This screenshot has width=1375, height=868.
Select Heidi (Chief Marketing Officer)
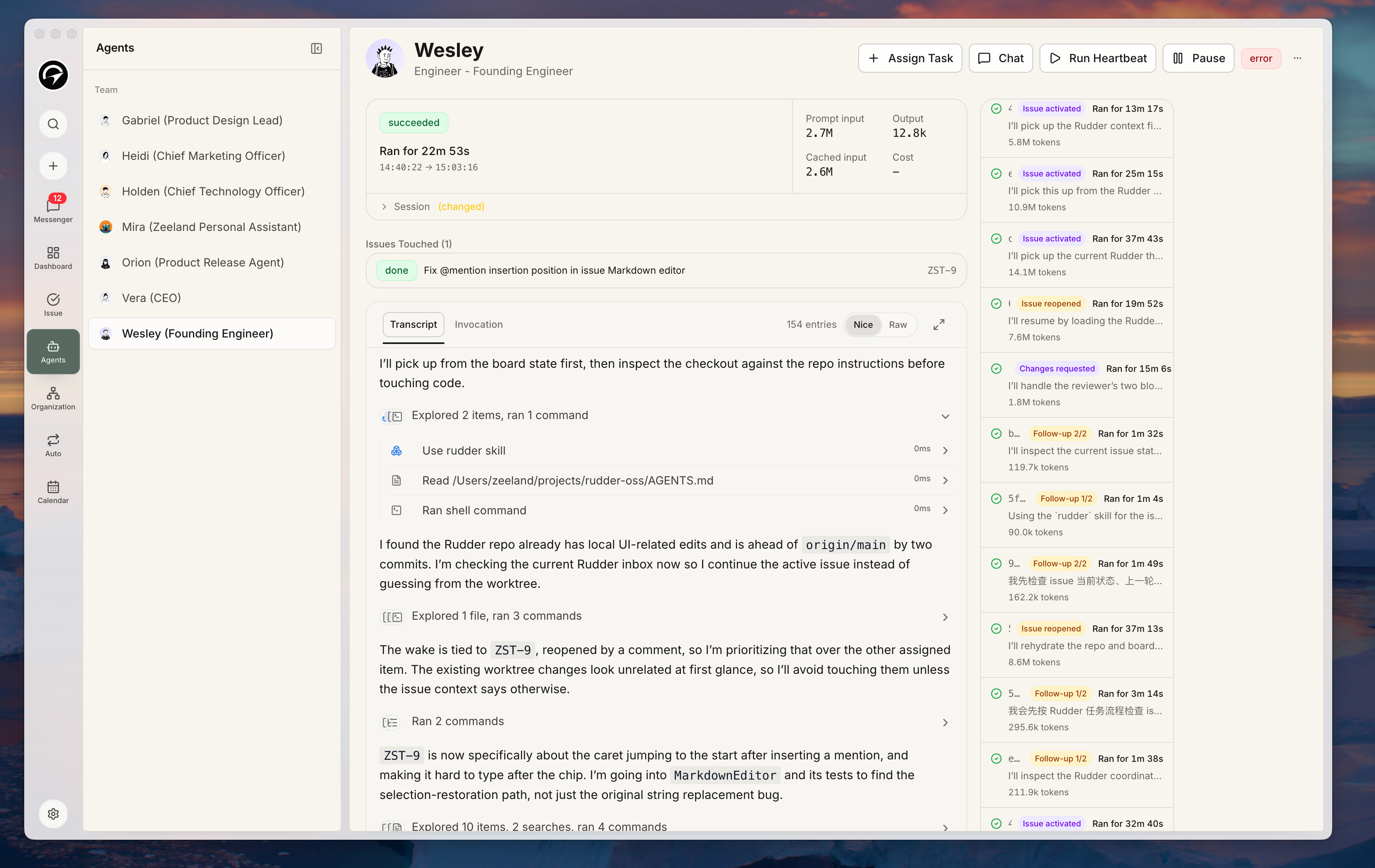tap(212, 156)
